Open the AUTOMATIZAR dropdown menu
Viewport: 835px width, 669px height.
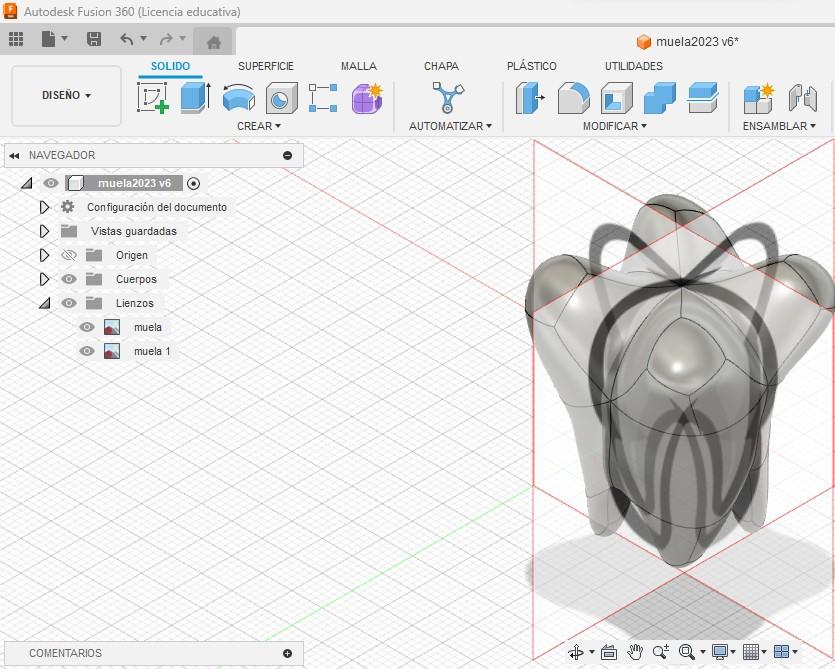coord(451,126)
